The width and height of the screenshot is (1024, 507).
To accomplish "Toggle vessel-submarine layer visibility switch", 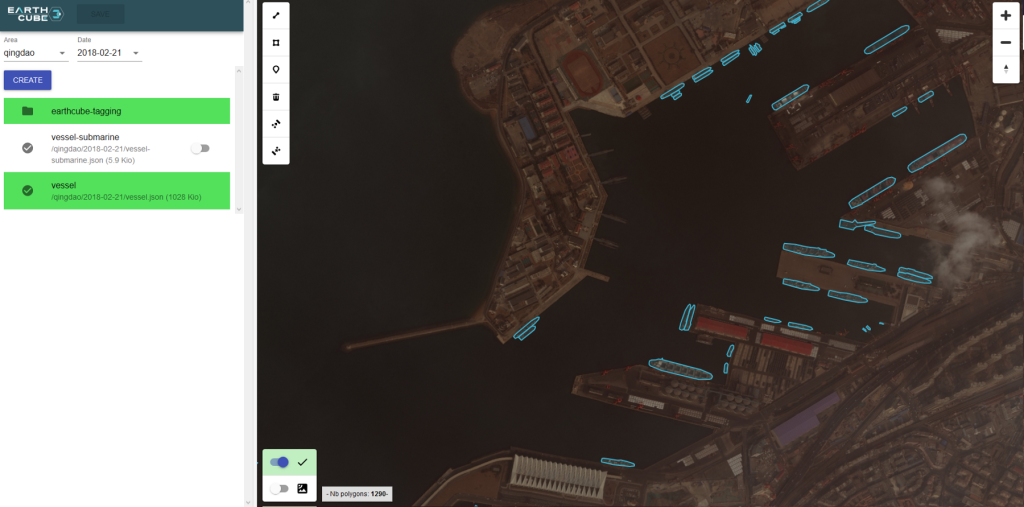I will 200,148.
